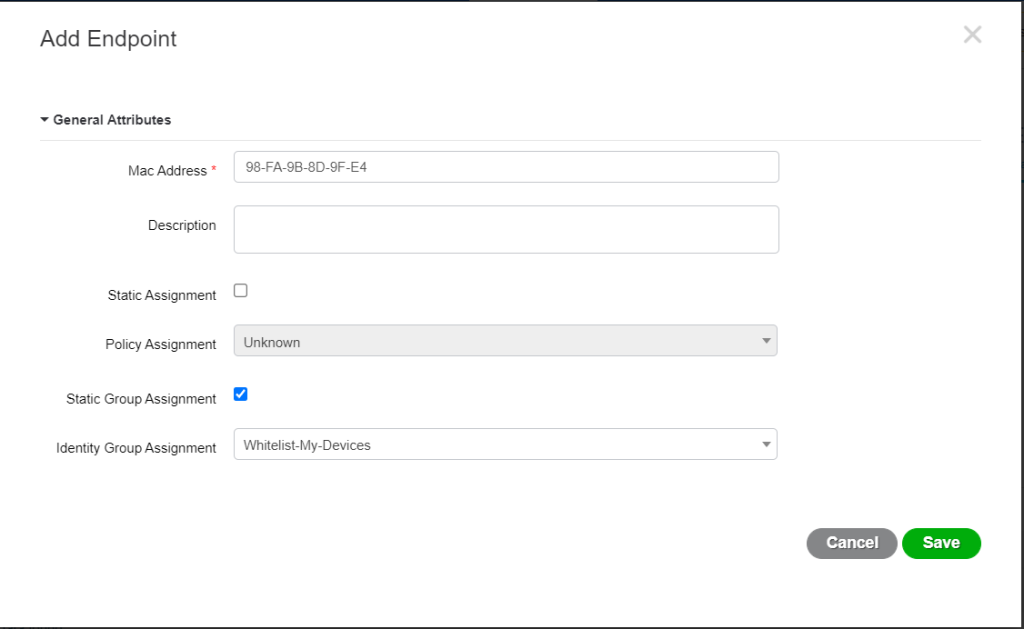Click the Static Assignment label

tap(162, 295)
